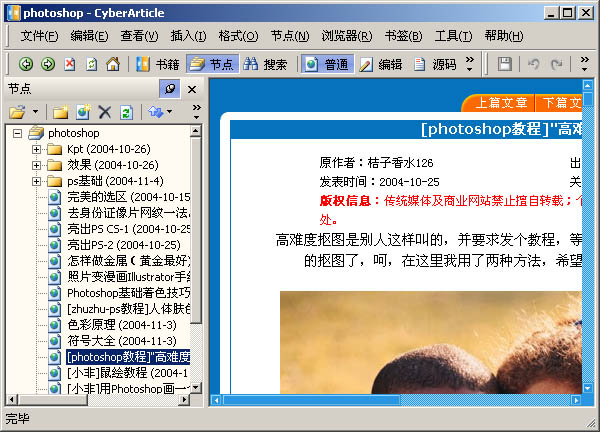Select the 怎样做金属 node

pyautogui.click(x=129, y=261)
